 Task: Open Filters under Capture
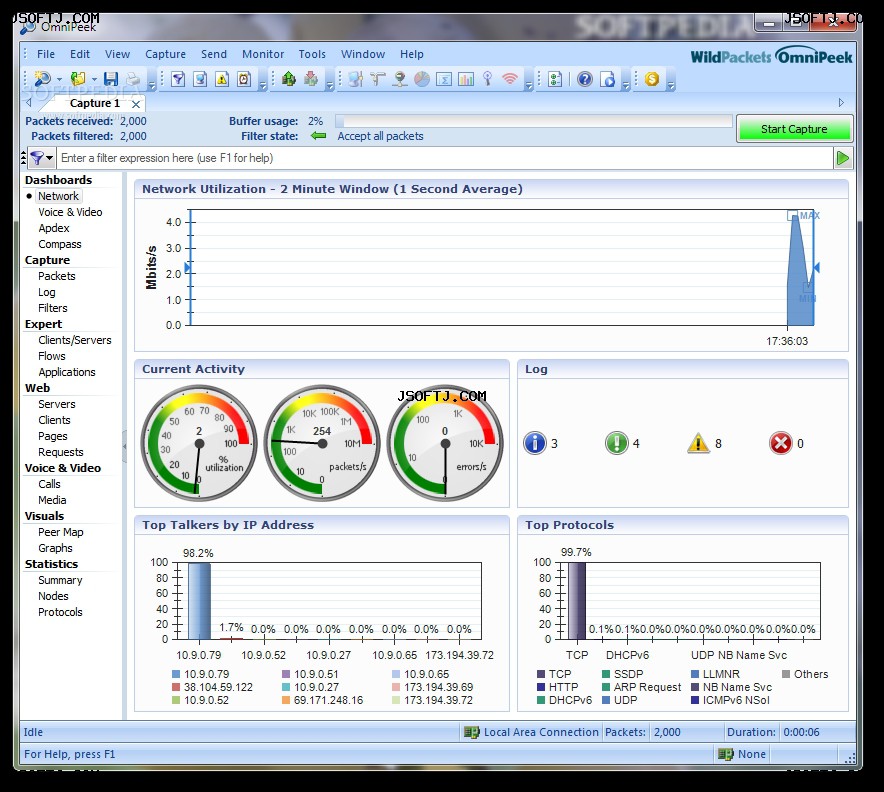52,308
